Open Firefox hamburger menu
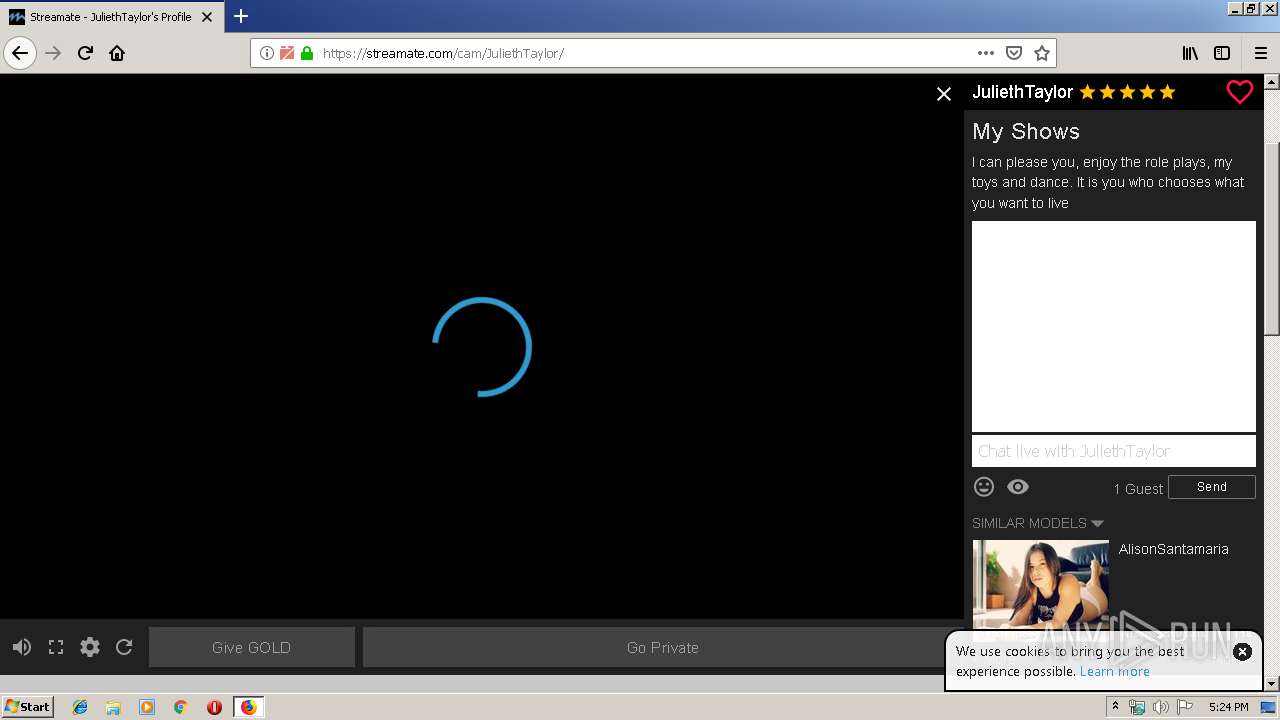 (x=1261, y=53)
